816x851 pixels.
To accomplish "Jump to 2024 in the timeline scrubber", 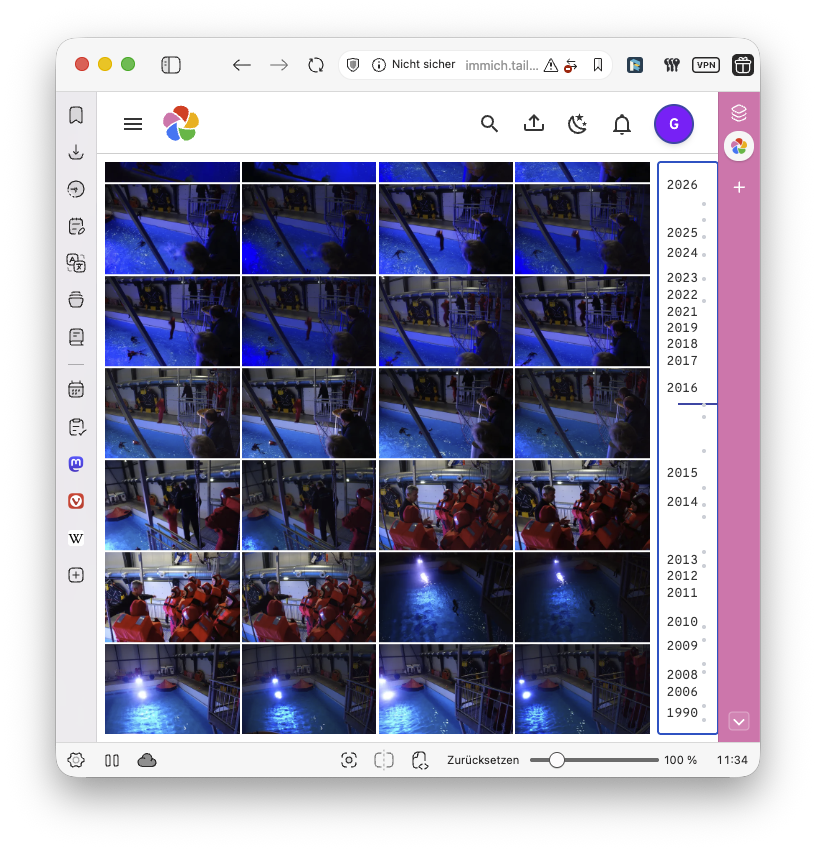I will (682, 253).
